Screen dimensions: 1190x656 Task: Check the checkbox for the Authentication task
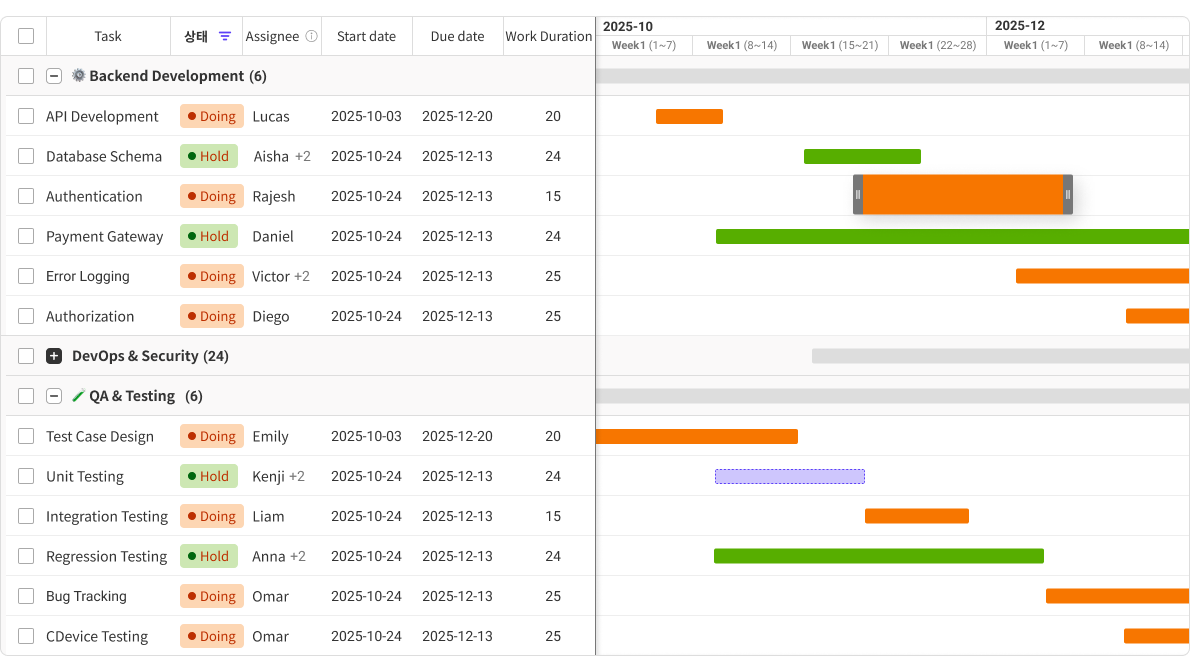pyautogui.click(x=25, y=196)
